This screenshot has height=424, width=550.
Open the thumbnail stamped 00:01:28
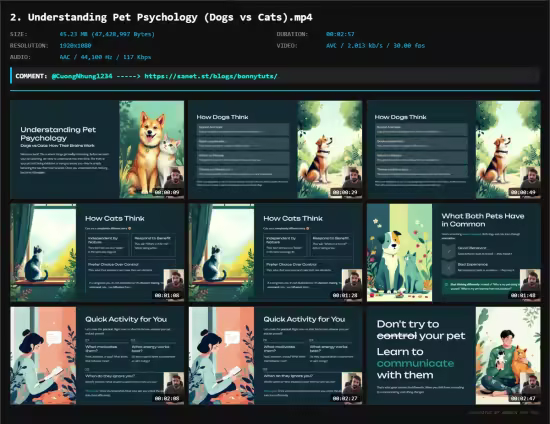(275, 253)
